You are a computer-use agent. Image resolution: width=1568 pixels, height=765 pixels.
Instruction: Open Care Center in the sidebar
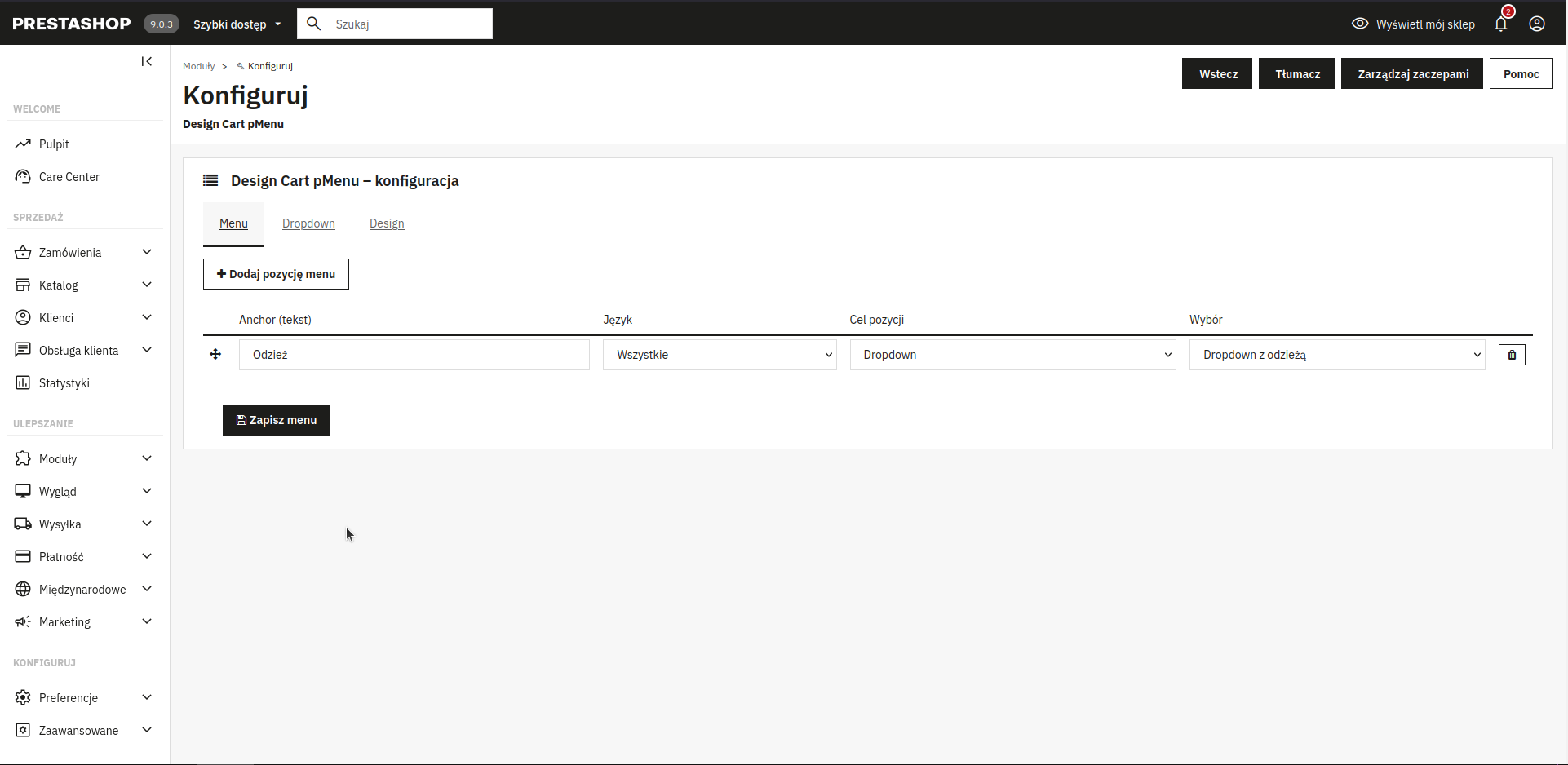[69, 177]
